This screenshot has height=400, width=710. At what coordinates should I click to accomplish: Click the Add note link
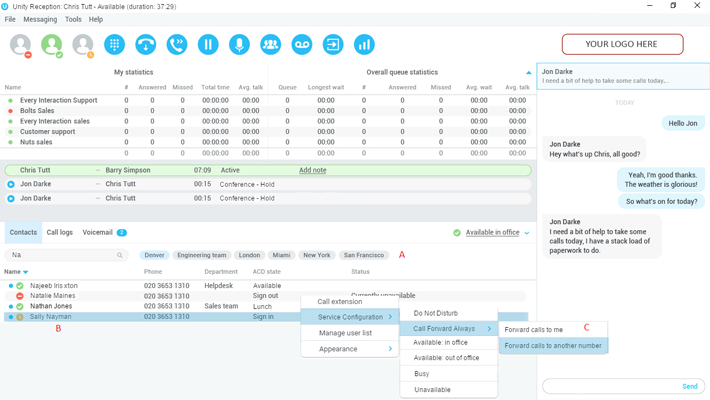click(x=313, y=170)
